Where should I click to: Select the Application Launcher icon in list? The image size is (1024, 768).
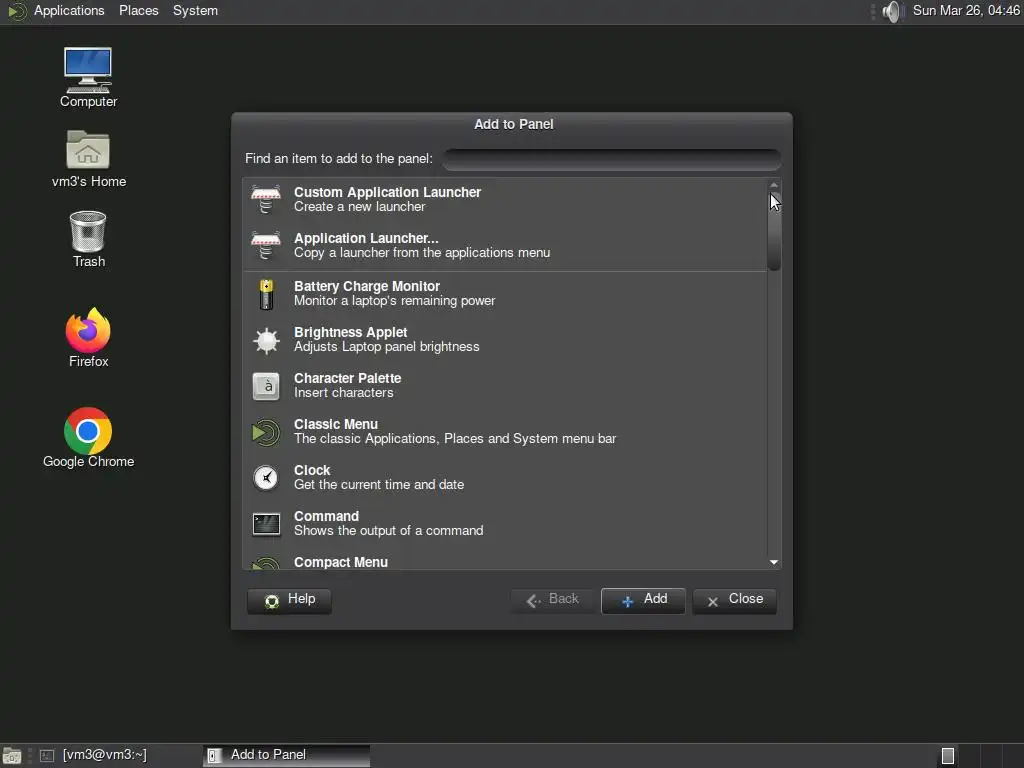click(x=266, y=246)
